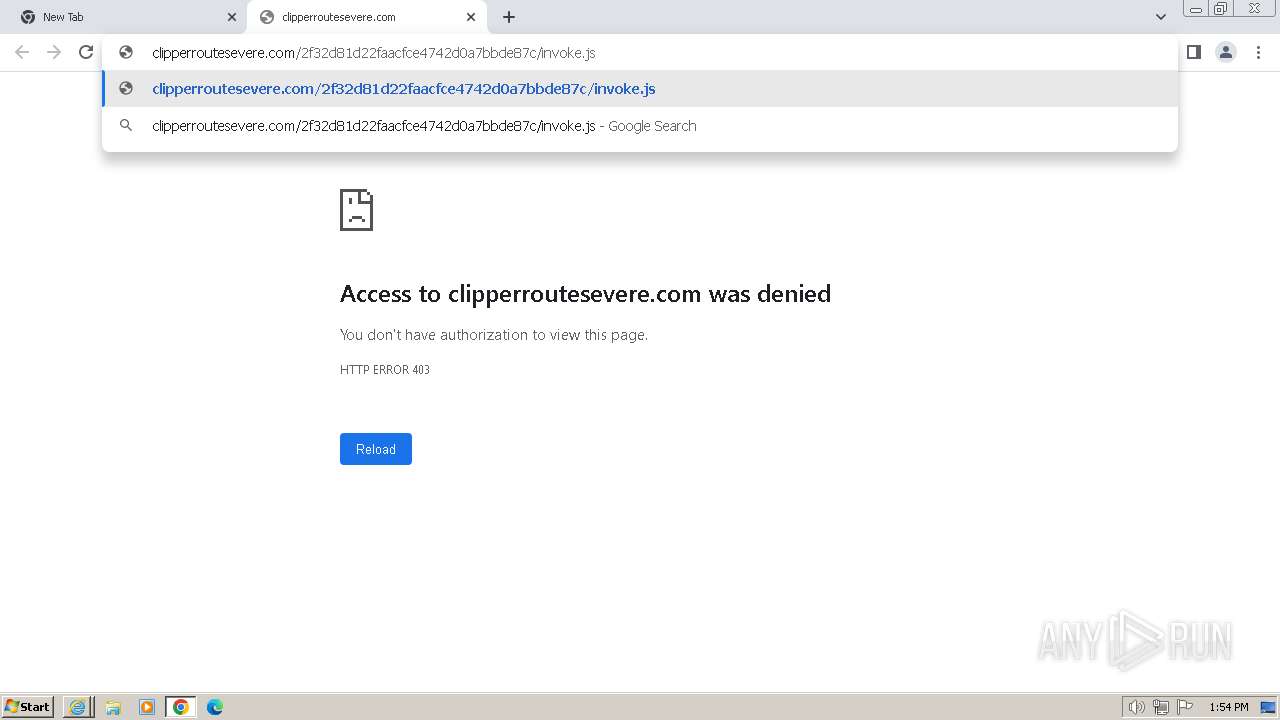
Task: Click the clock showing 1:54 PM
Action: pyautogui.click(x=1229, y=707)
